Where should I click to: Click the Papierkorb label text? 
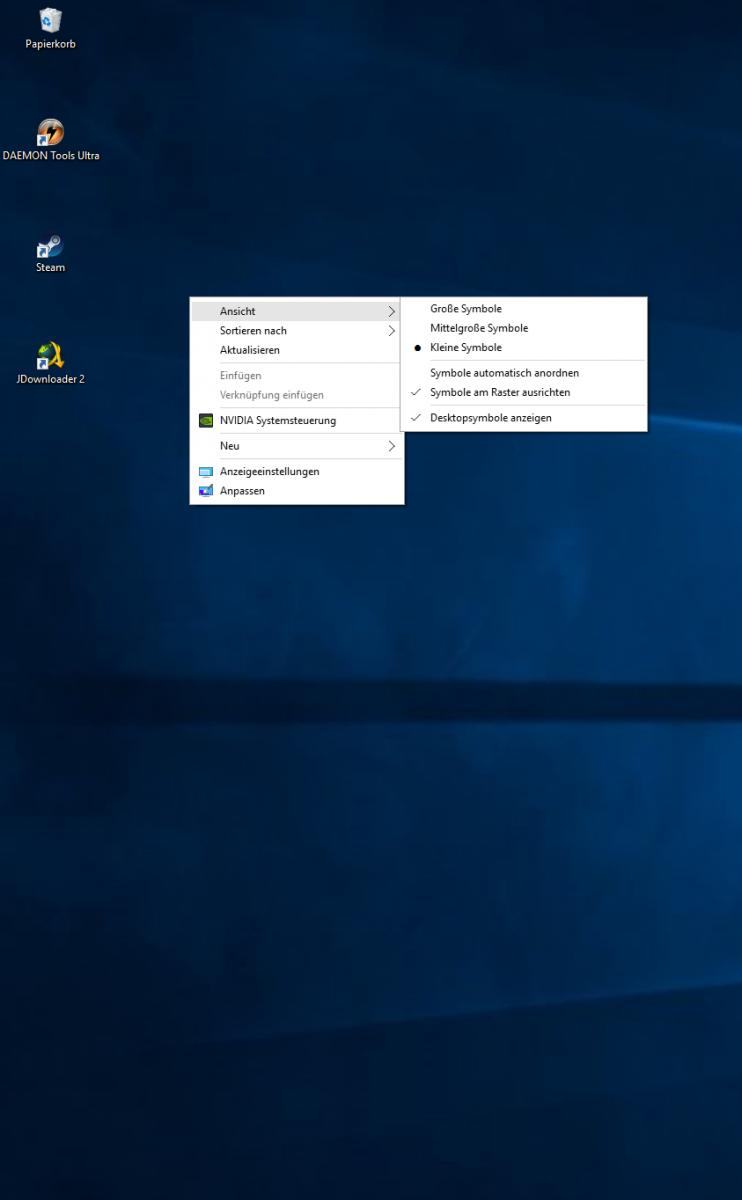coord(50,44)
